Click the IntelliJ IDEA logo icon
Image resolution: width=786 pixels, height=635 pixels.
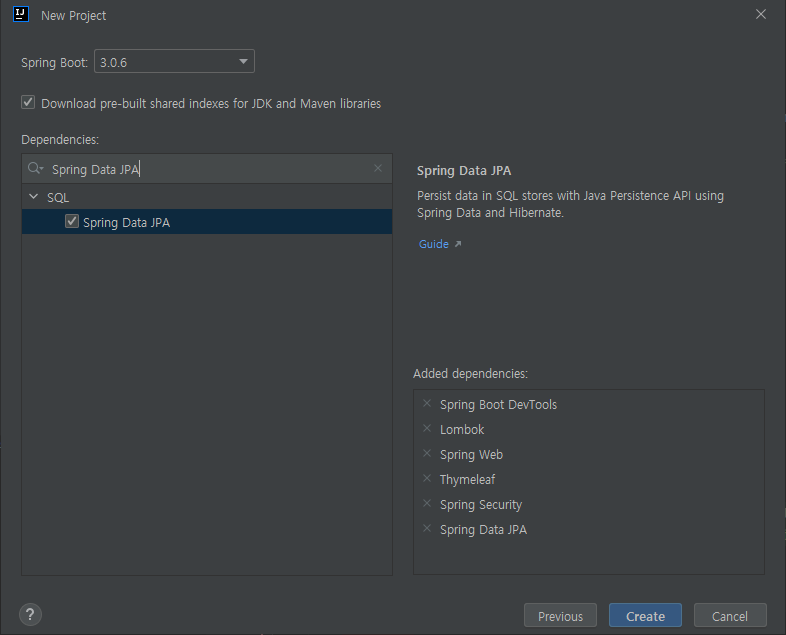(21, 15)
